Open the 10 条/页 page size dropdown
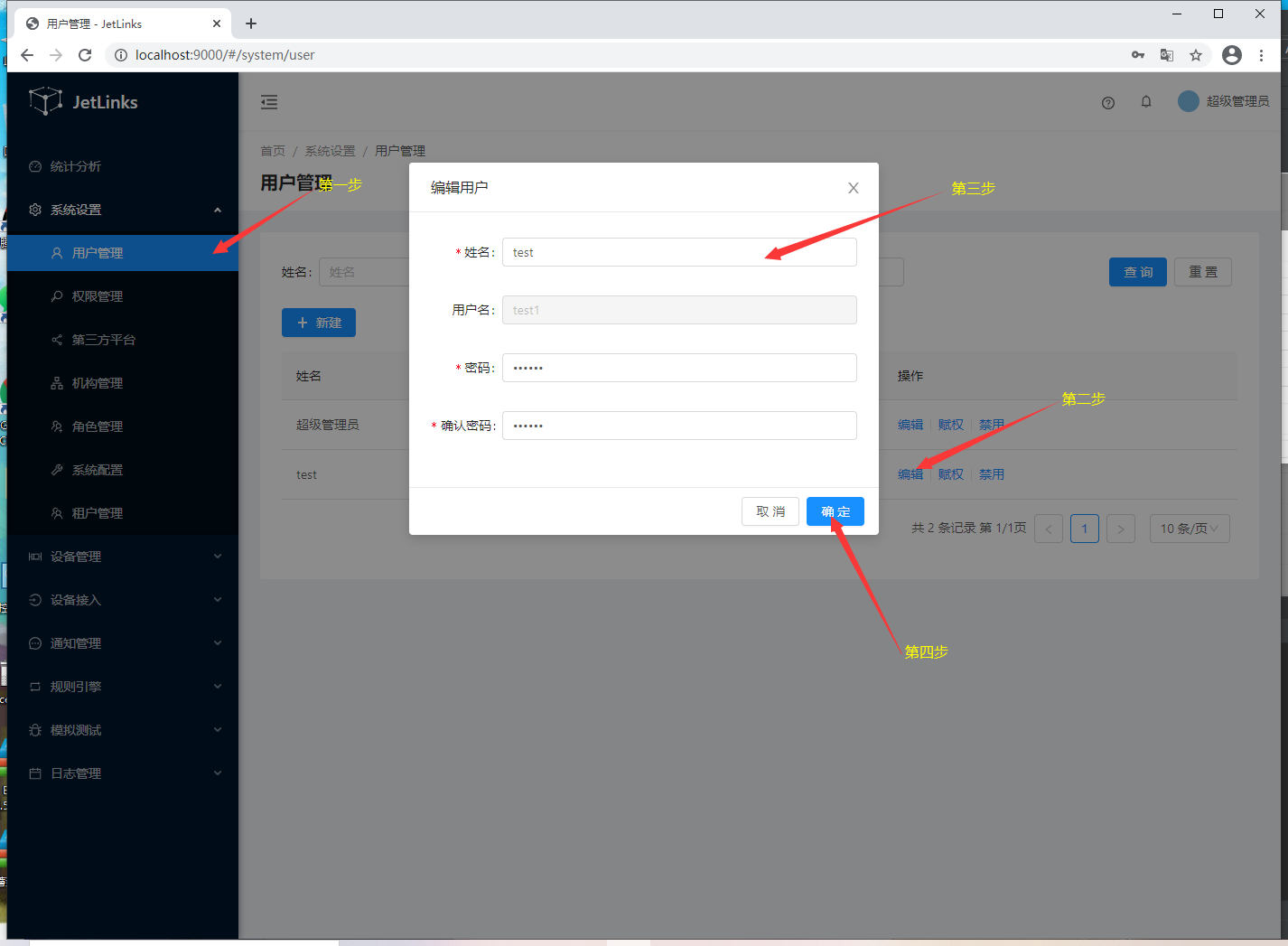 click(1189, 529)
